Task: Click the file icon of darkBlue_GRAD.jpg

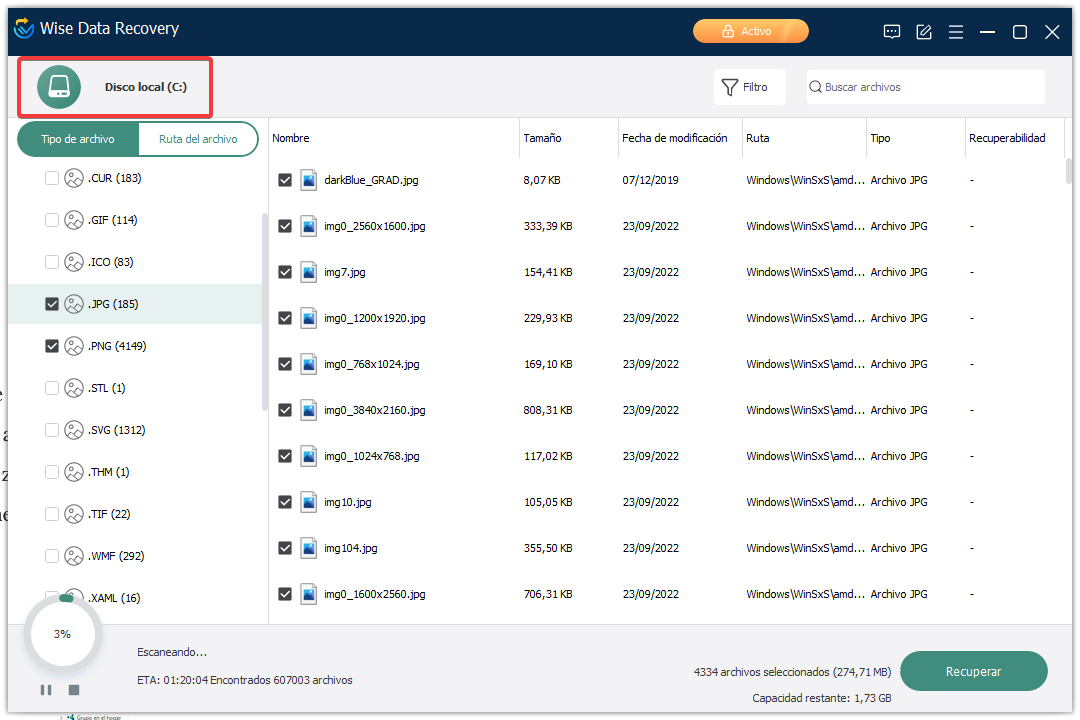Action: 309,180
